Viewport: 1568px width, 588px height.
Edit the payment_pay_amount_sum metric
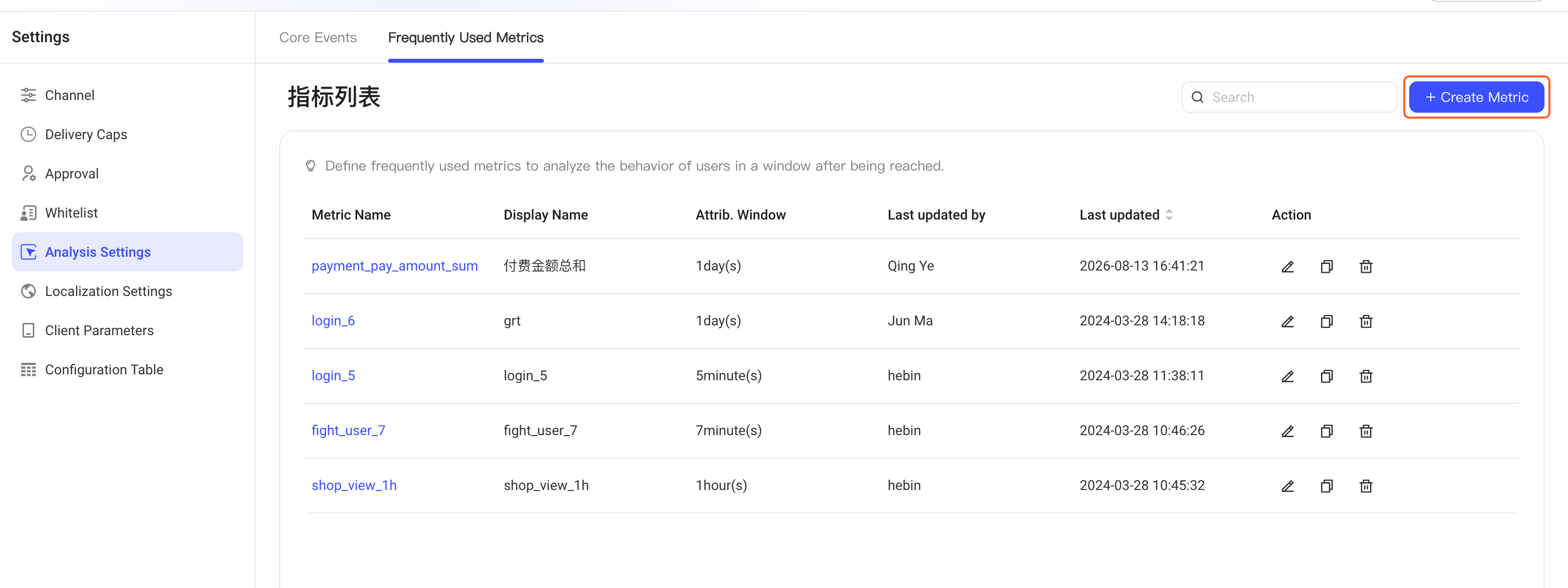[1287, 267]
